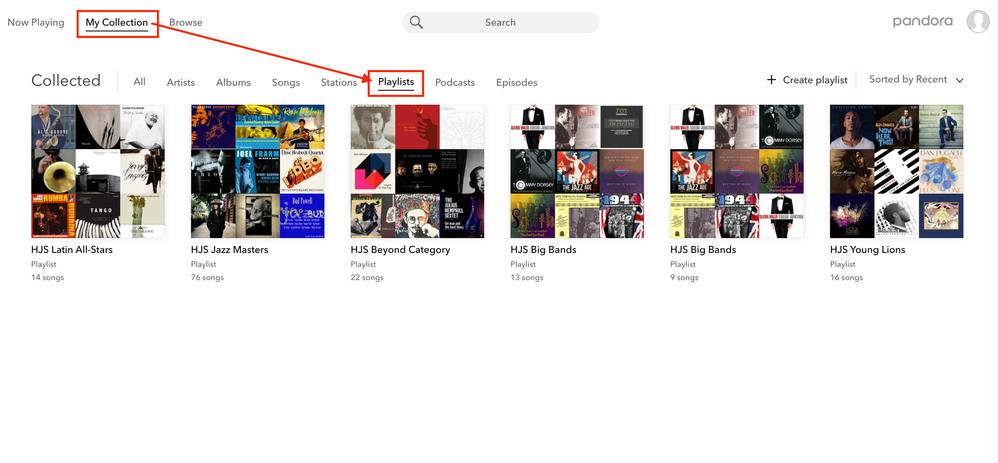This screenshot has width=998, height=463.
Task: Select the My Collection nav item
Action: 117,22
